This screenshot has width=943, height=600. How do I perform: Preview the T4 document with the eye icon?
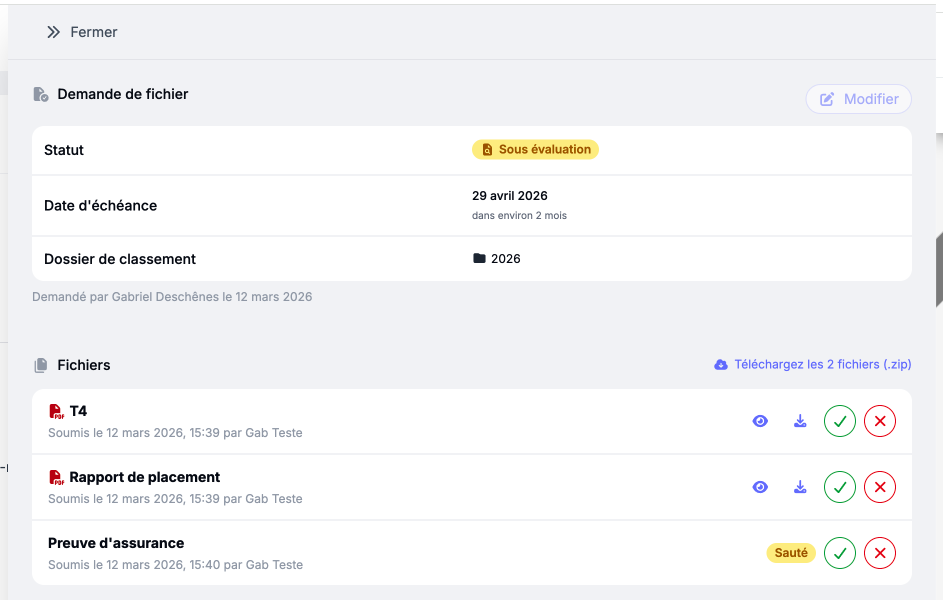(x=760, y=421)
